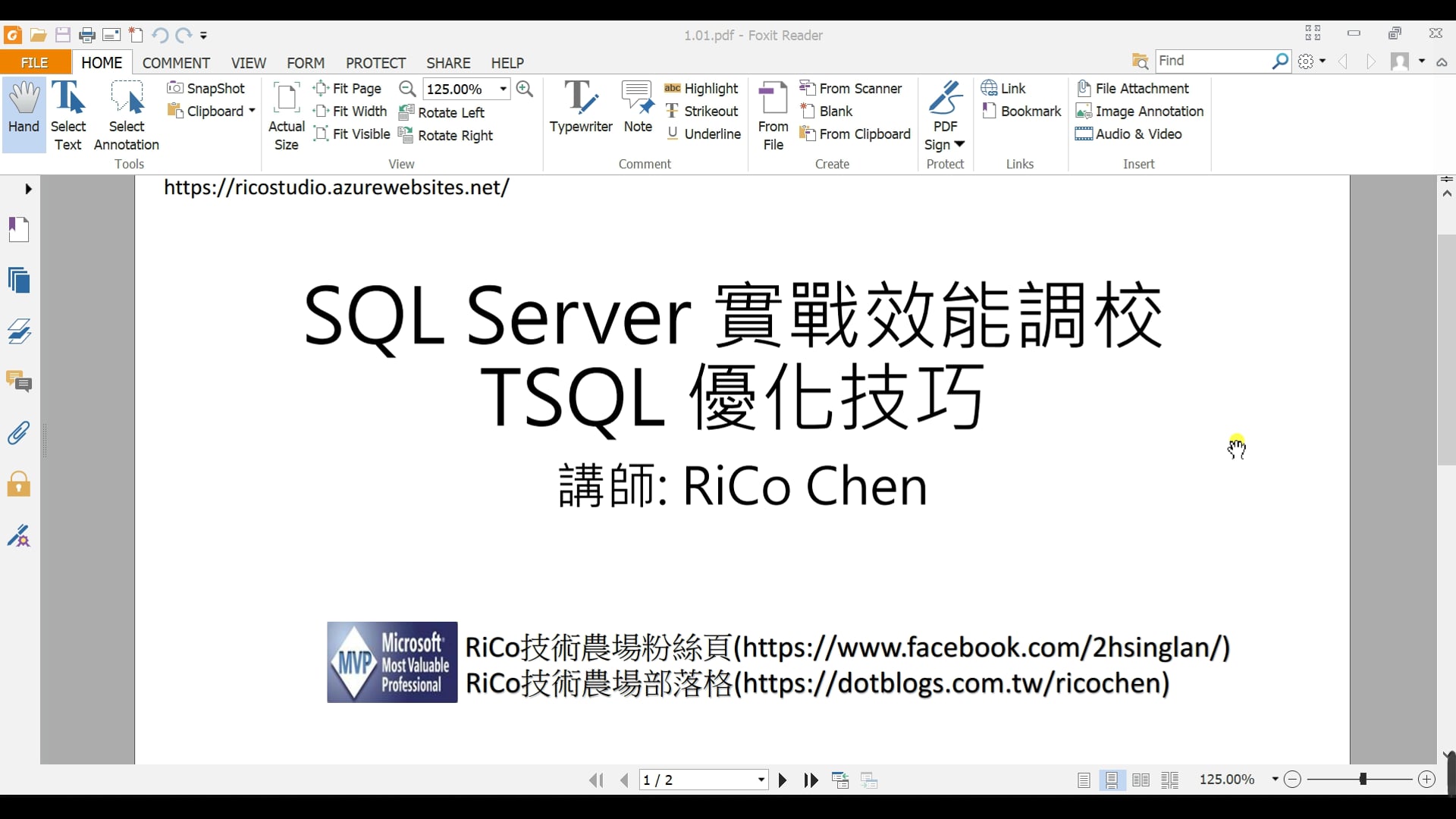
Task: Open the zoom percentage dropdown in ribbon
Action: point(503,89)
